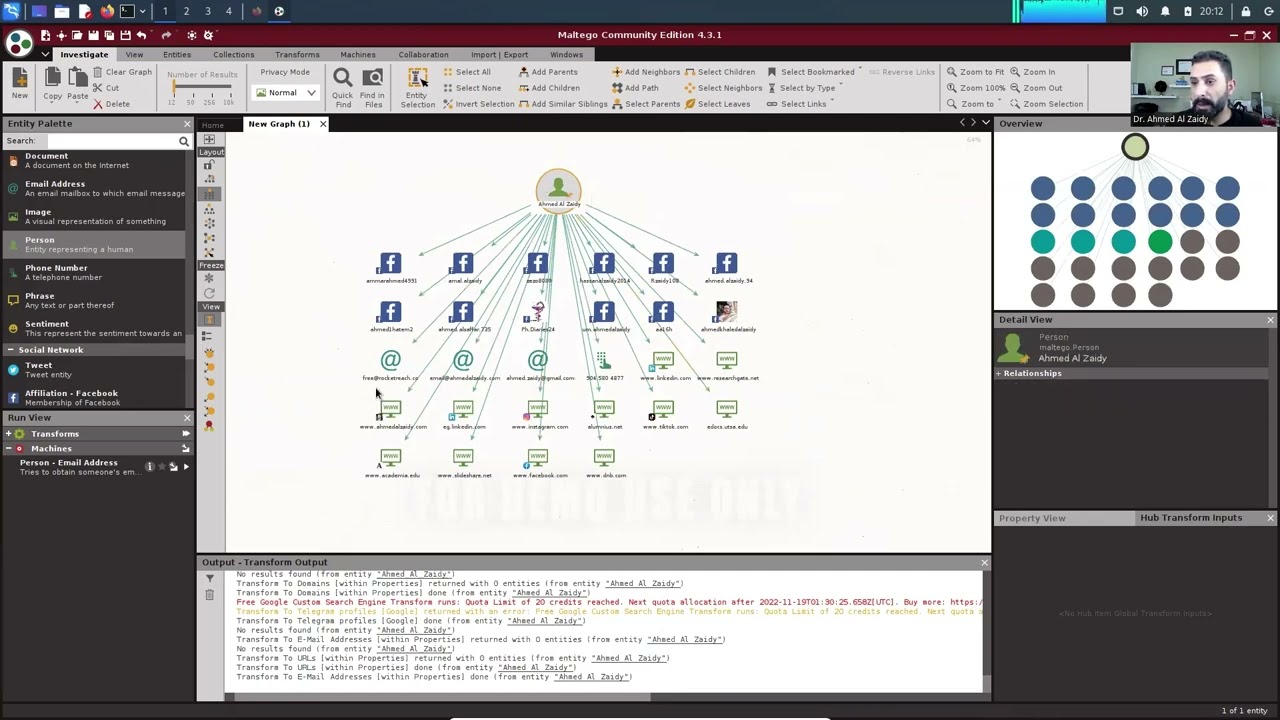Open the Privacy Mode Normal dropdown
The height and width of the screenshot is (720, 1280).
285,93
